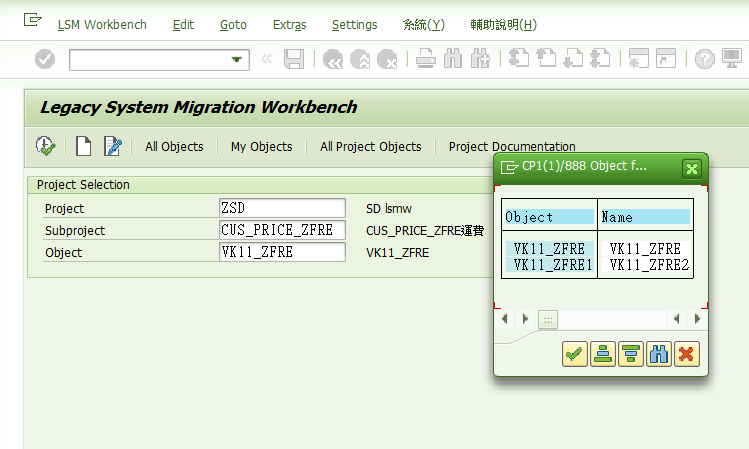Click the Change Entry pencil icon
This screenshot has height=449, width=749.
pos(113,146)
